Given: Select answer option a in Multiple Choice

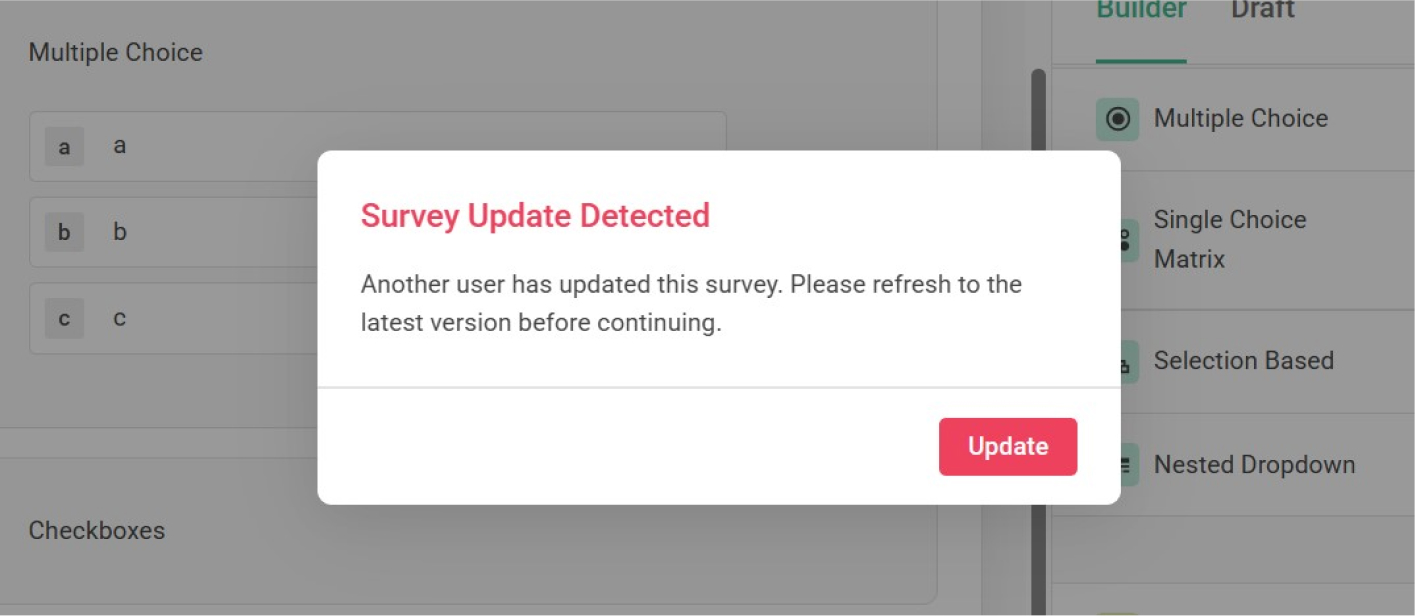Looking at the screenshot, I should coord(120,146).
